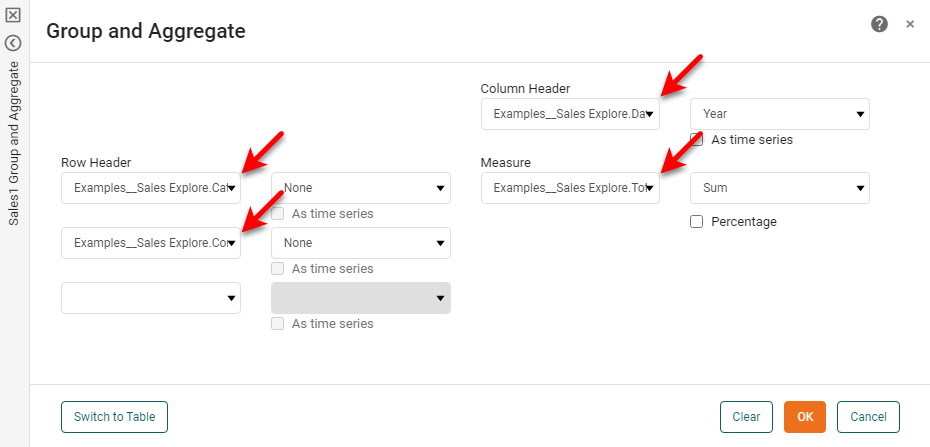
Task: Open the second Row Header field dropdown
Action: [x=151, y=243]
